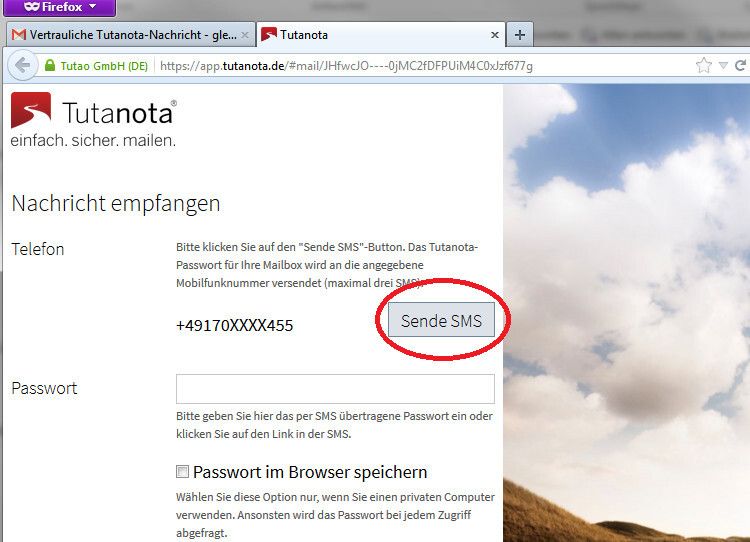750x542 pixels.
Task: Click the Tutao GmbH (DE) certificate label
Action: click(104, 66)
